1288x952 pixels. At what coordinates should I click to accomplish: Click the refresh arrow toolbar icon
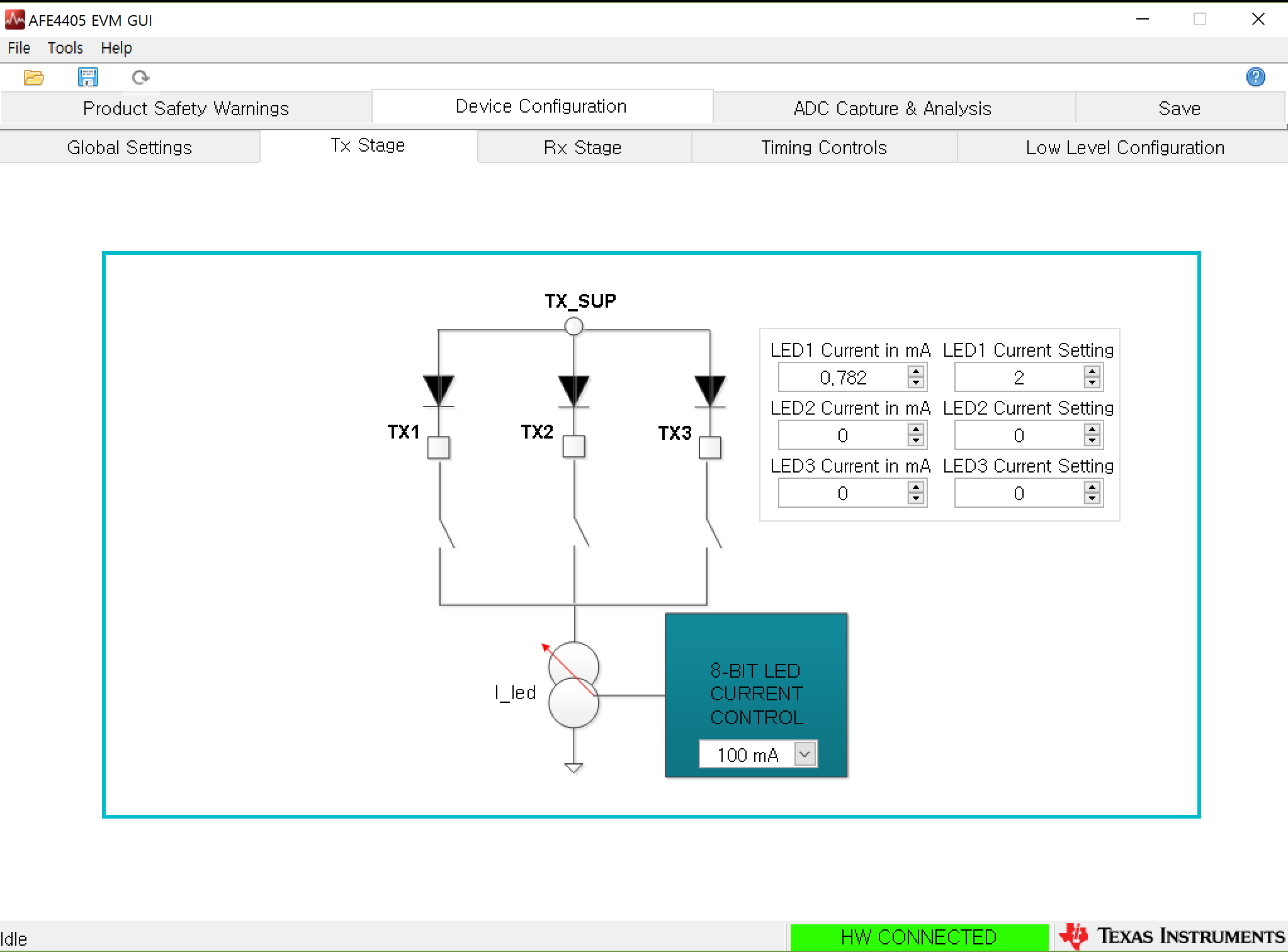click(x=140, y=77)
